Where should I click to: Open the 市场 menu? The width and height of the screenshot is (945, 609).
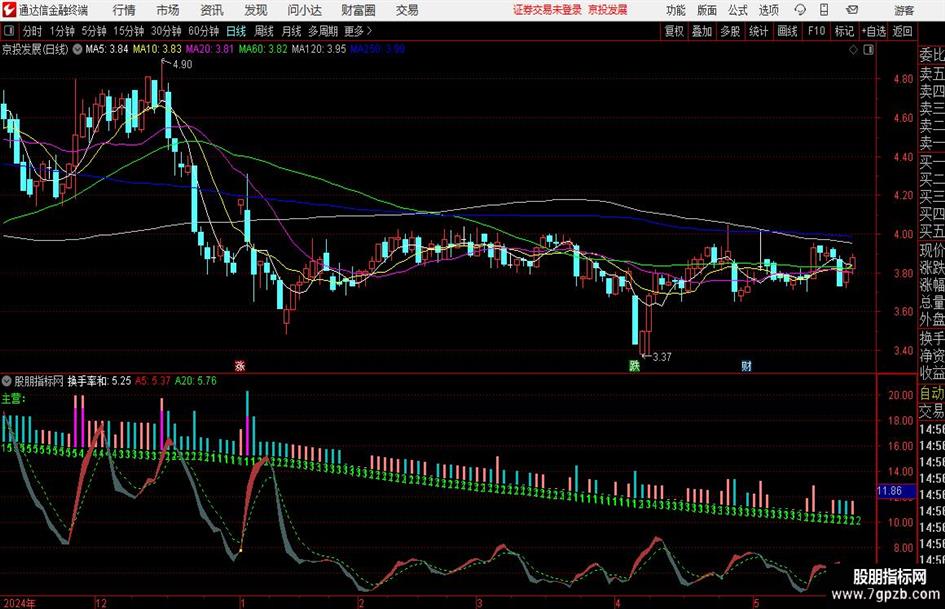168,10
